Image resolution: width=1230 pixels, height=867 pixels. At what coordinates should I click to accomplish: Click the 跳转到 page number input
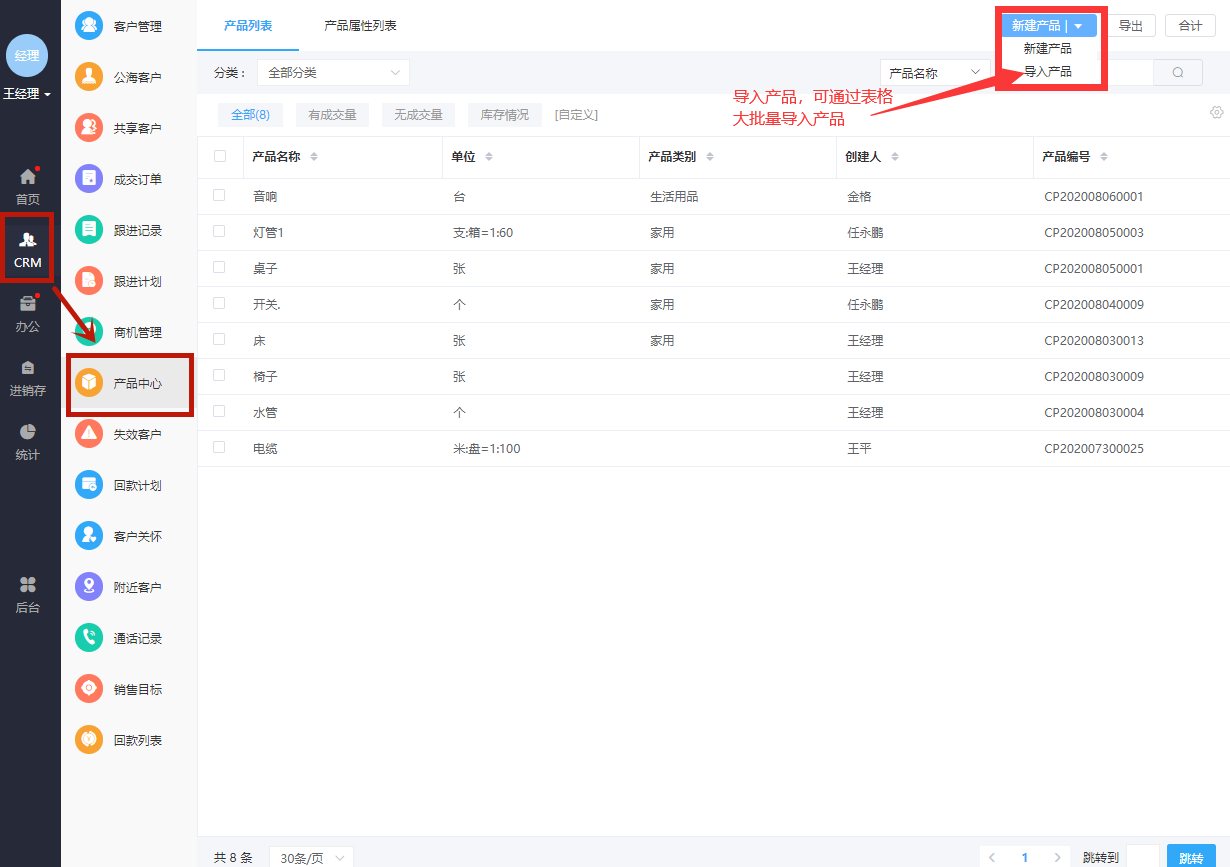pos(1143,857)
